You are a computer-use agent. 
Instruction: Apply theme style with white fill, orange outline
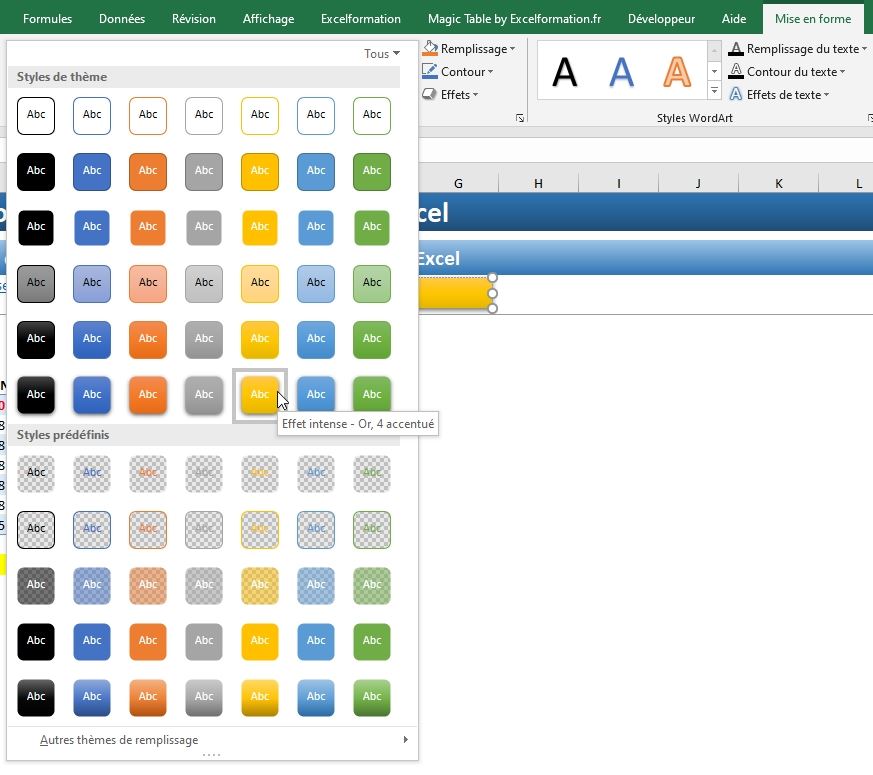[x=148, y=115]
